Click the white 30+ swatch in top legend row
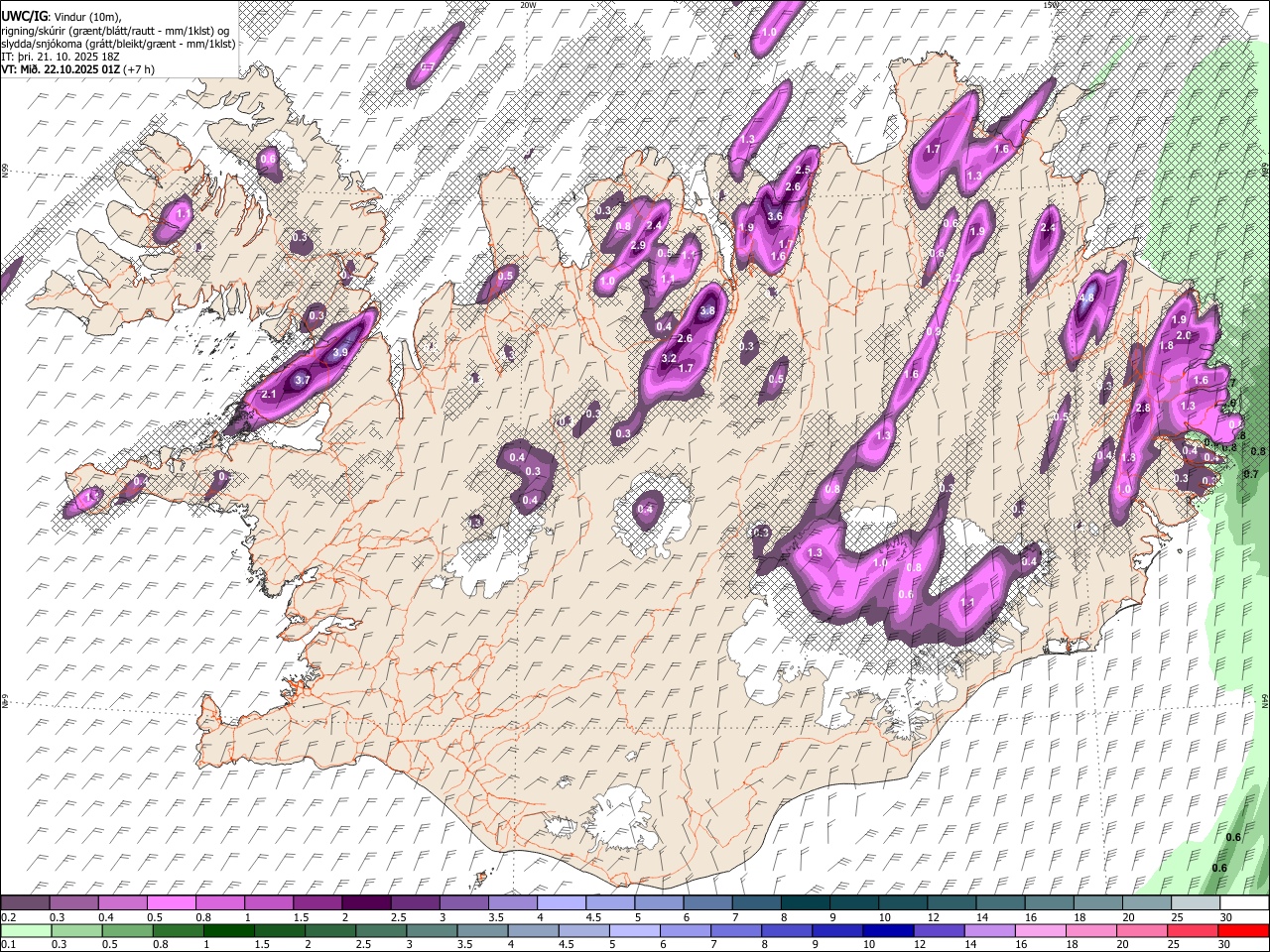 click(x=1243, y=903)
